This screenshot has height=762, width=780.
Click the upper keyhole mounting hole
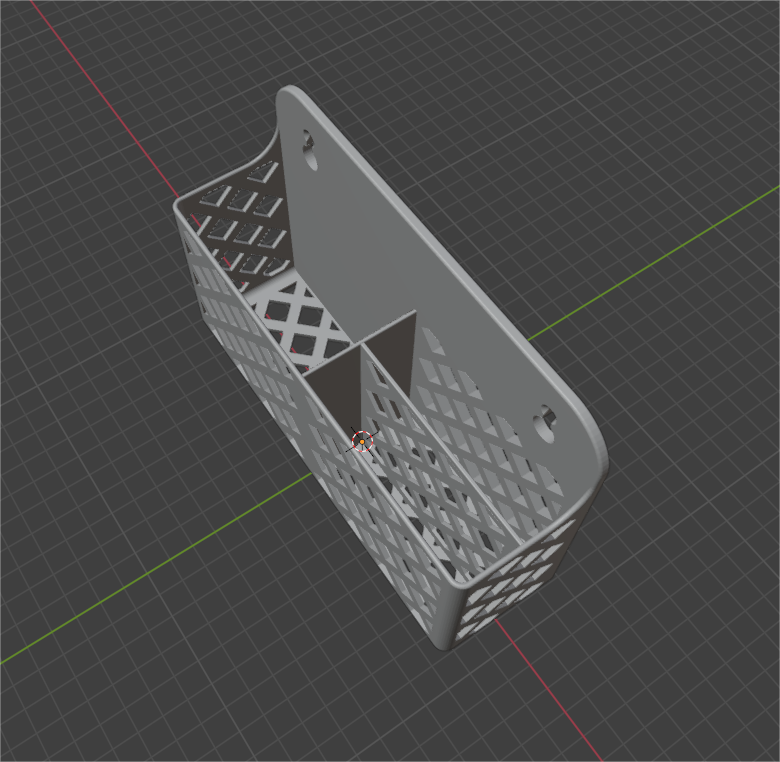310,150
